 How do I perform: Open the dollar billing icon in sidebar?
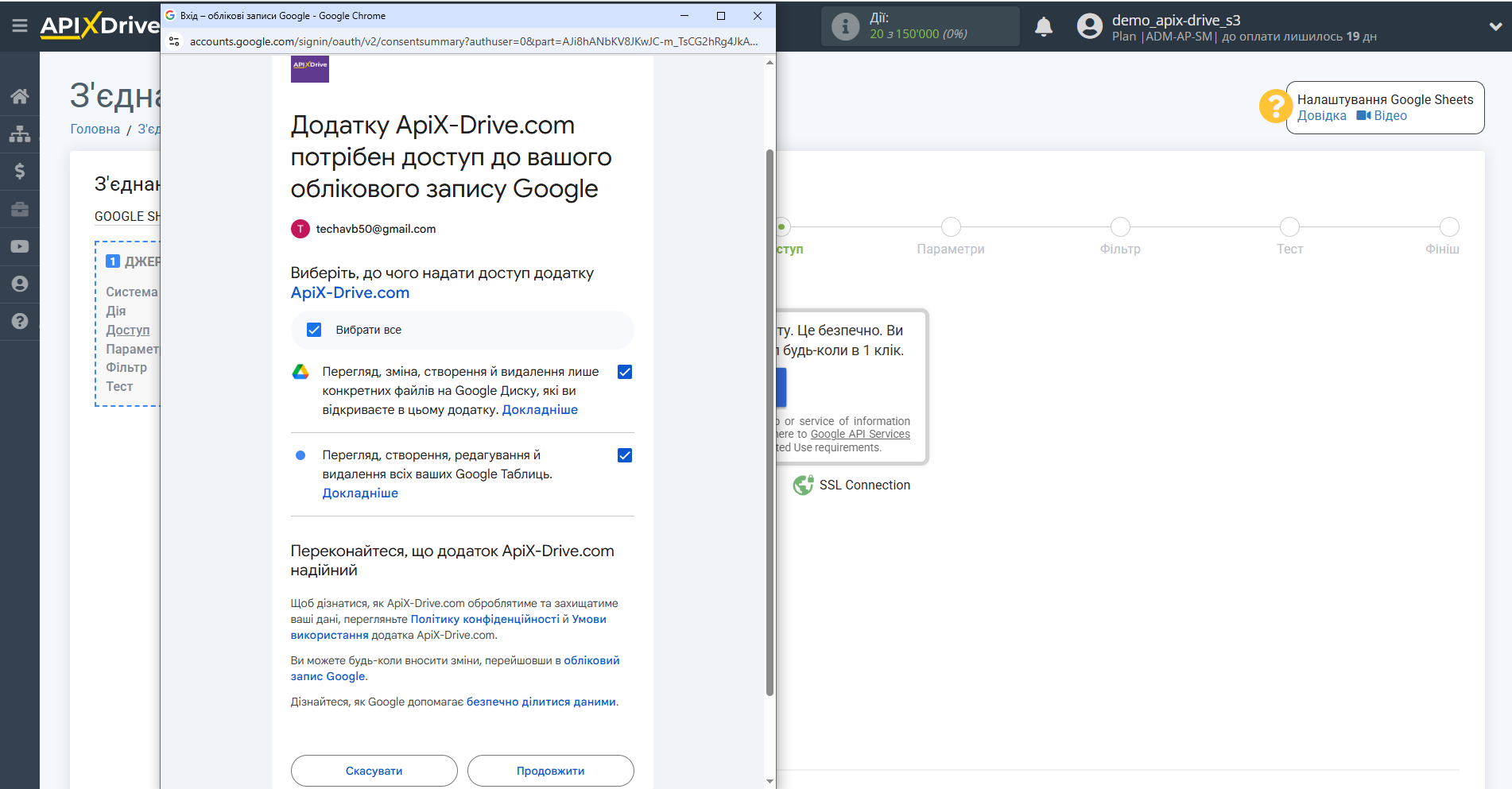click(20, 171)
